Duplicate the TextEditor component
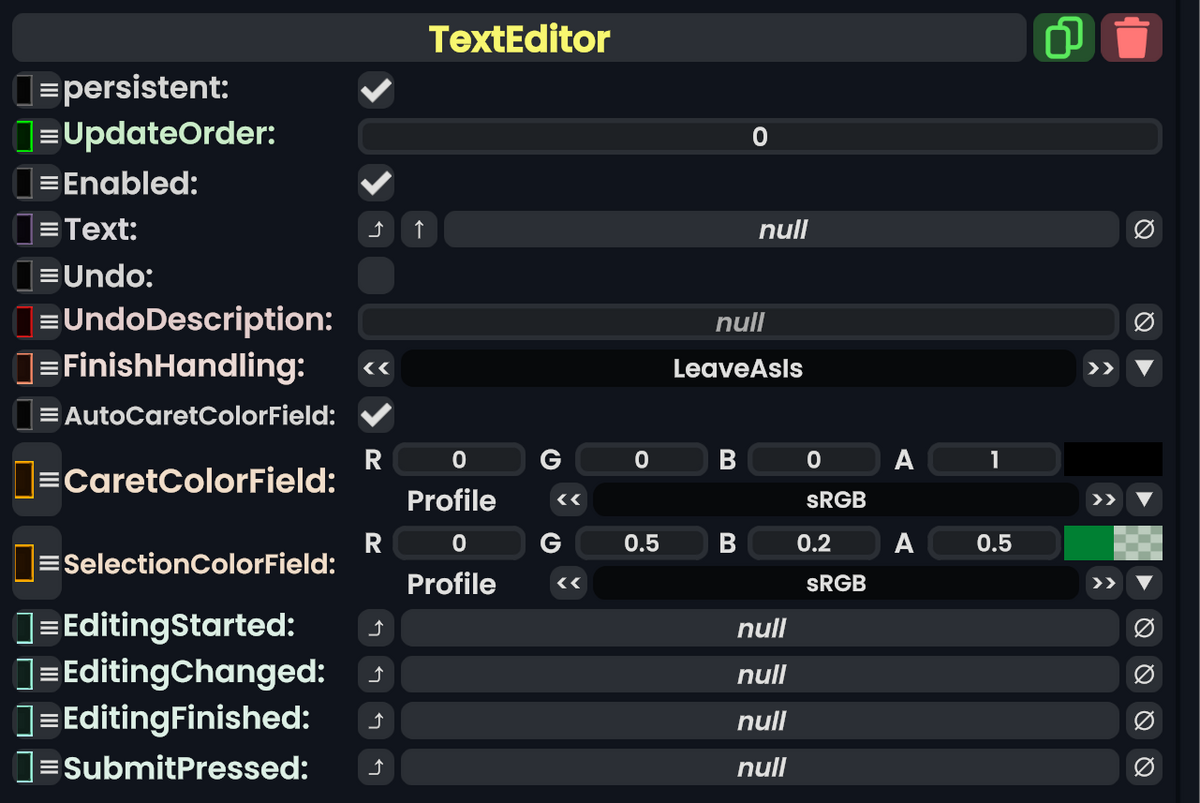1200x803 pixels. [1063, 37]
